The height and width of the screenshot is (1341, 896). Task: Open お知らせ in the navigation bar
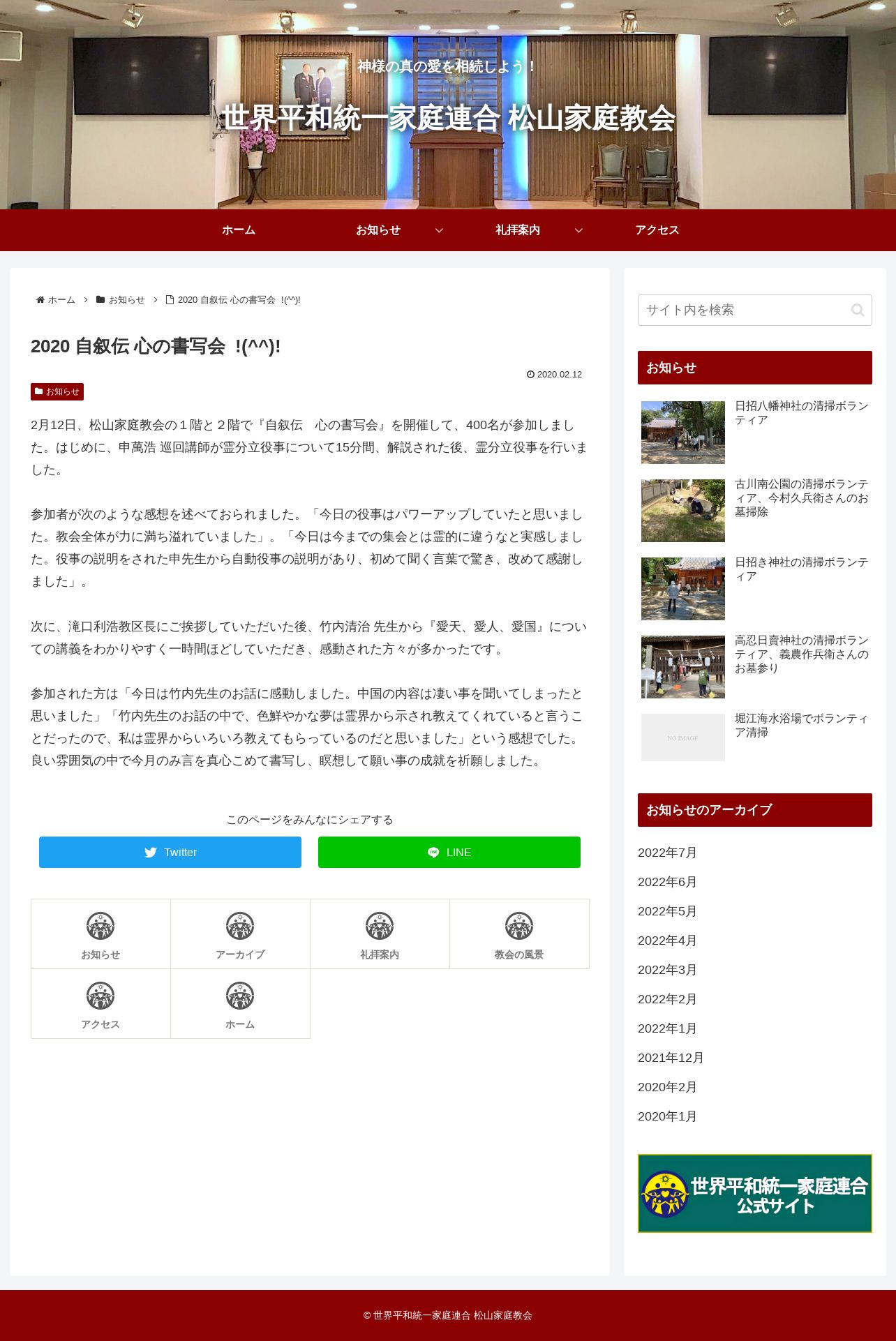pos(378,230)
